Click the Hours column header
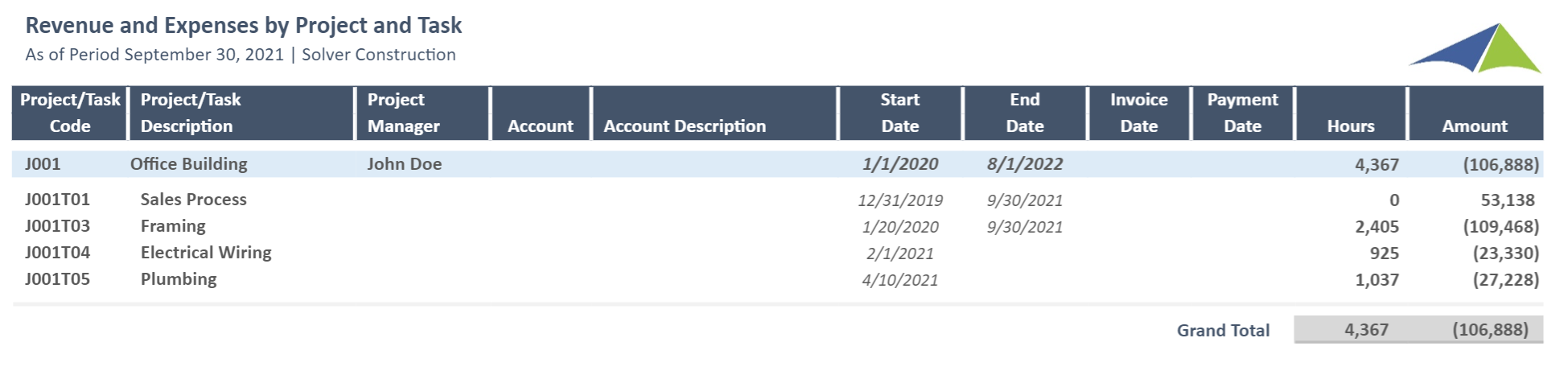This screenshot has height=371, width=1568. click(x=1351, y=113)
